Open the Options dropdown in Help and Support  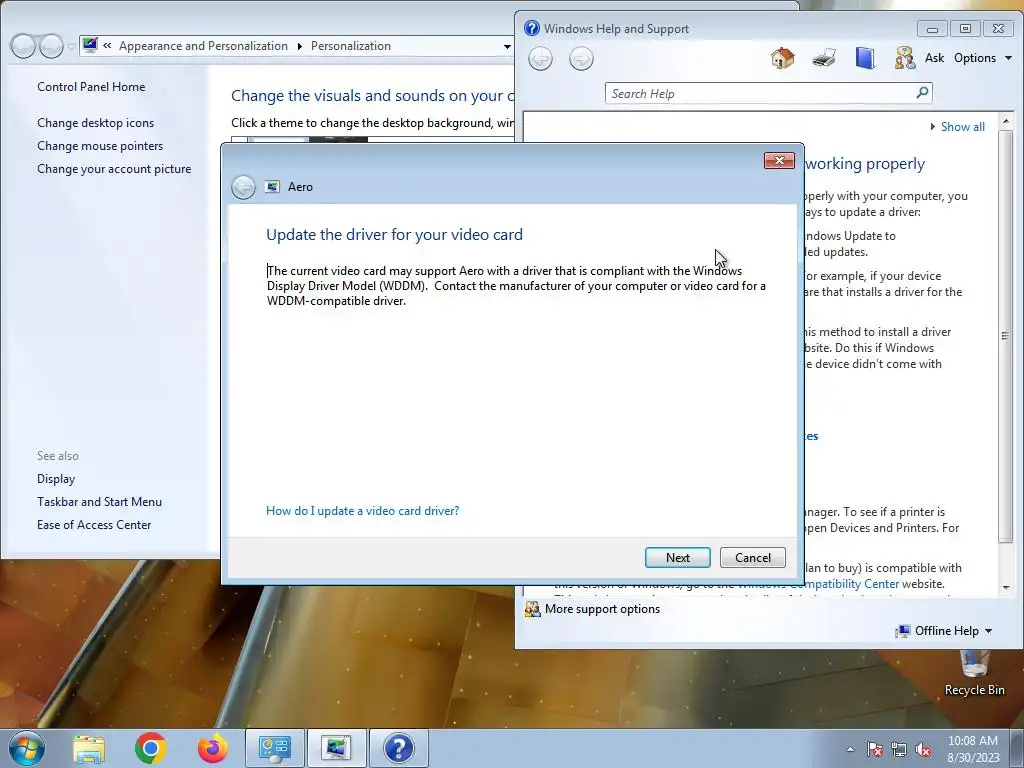click(983, 58)
